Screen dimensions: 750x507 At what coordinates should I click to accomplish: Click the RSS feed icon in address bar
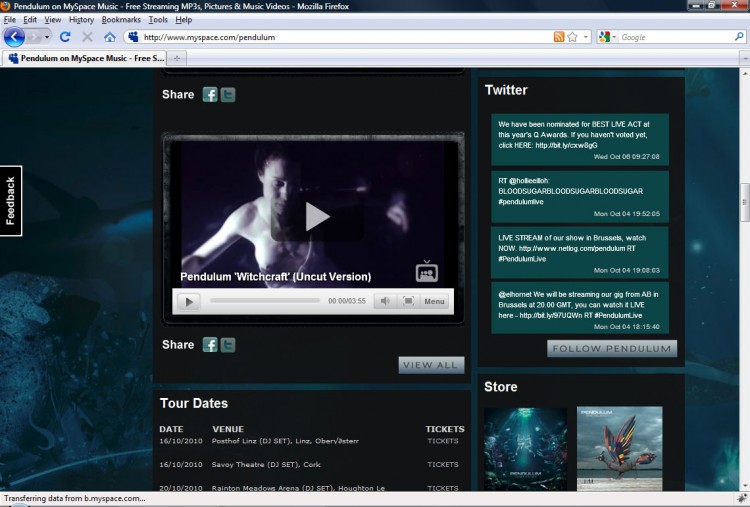point(559,37)
